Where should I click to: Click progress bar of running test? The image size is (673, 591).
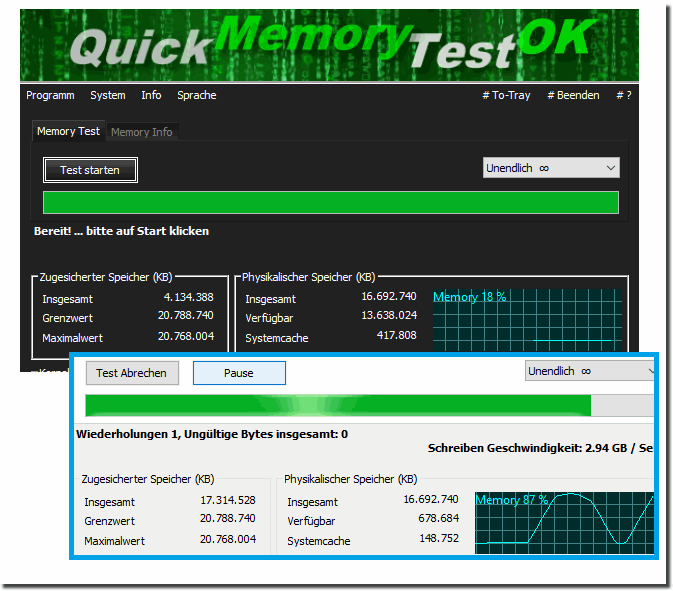[370, 406]
